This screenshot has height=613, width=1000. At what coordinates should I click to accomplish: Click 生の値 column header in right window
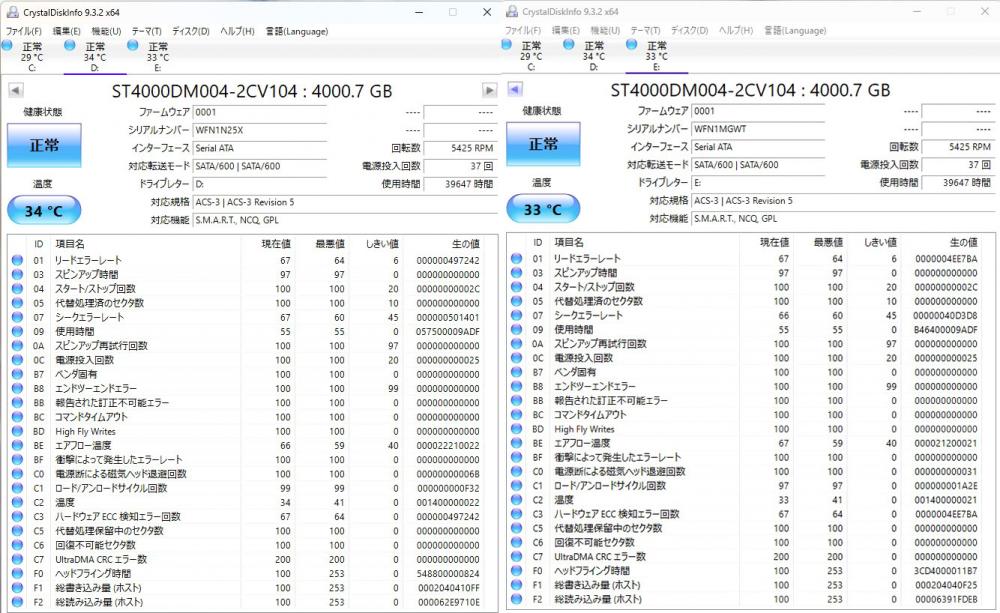point(964,242)
